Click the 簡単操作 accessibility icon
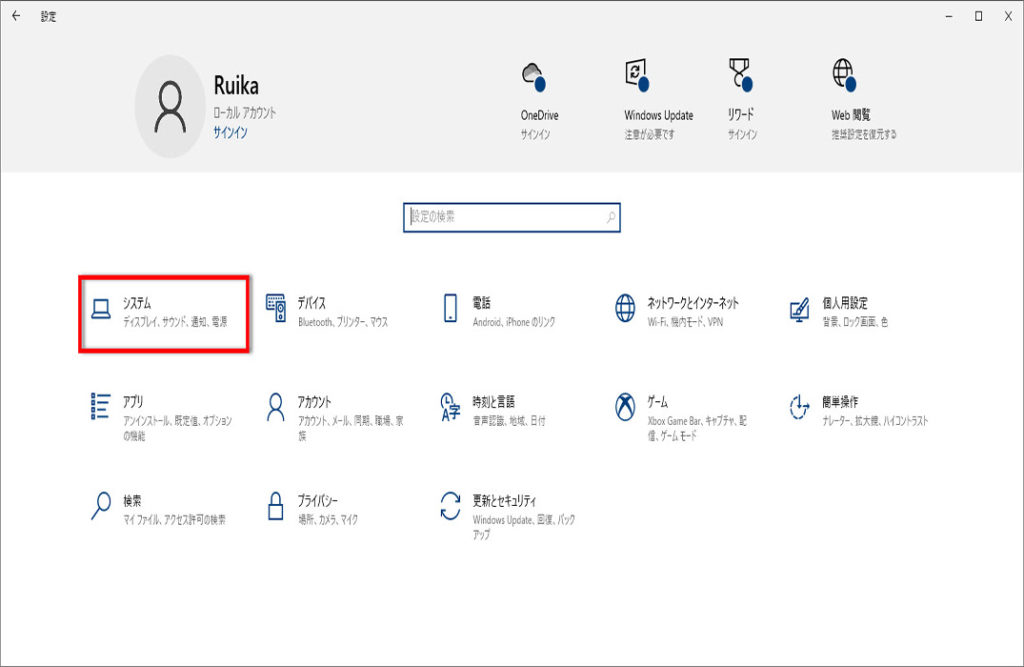The image size is (1024, 667). 799,406
